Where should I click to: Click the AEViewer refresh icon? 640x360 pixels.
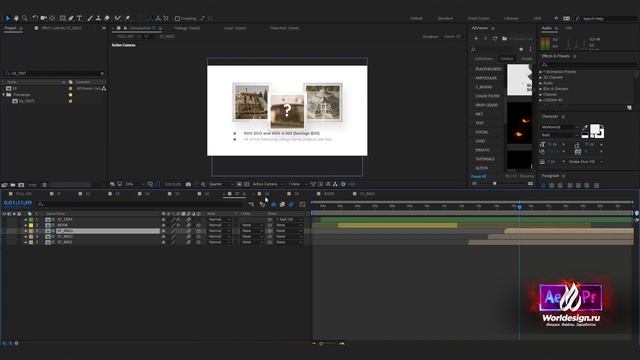click(x=495, y=38)
